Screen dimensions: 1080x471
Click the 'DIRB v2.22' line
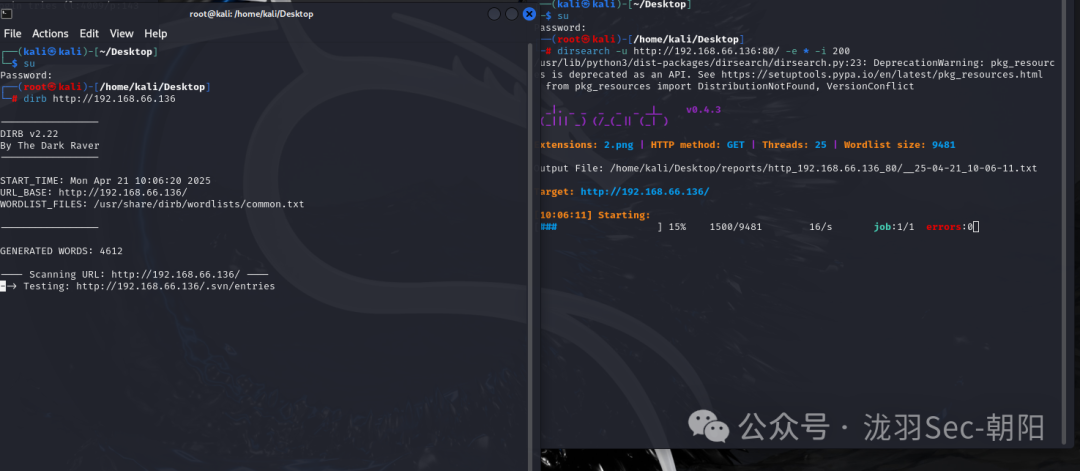(x=29, y=134)
